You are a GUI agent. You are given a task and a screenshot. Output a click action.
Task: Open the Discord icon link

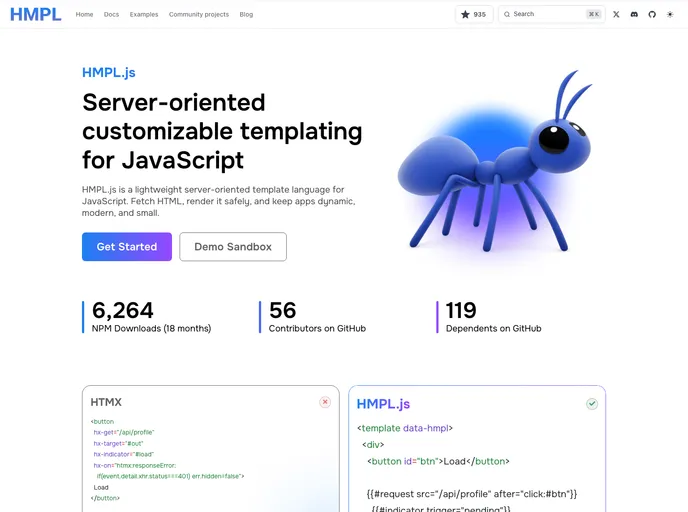[x=634, y=14]
